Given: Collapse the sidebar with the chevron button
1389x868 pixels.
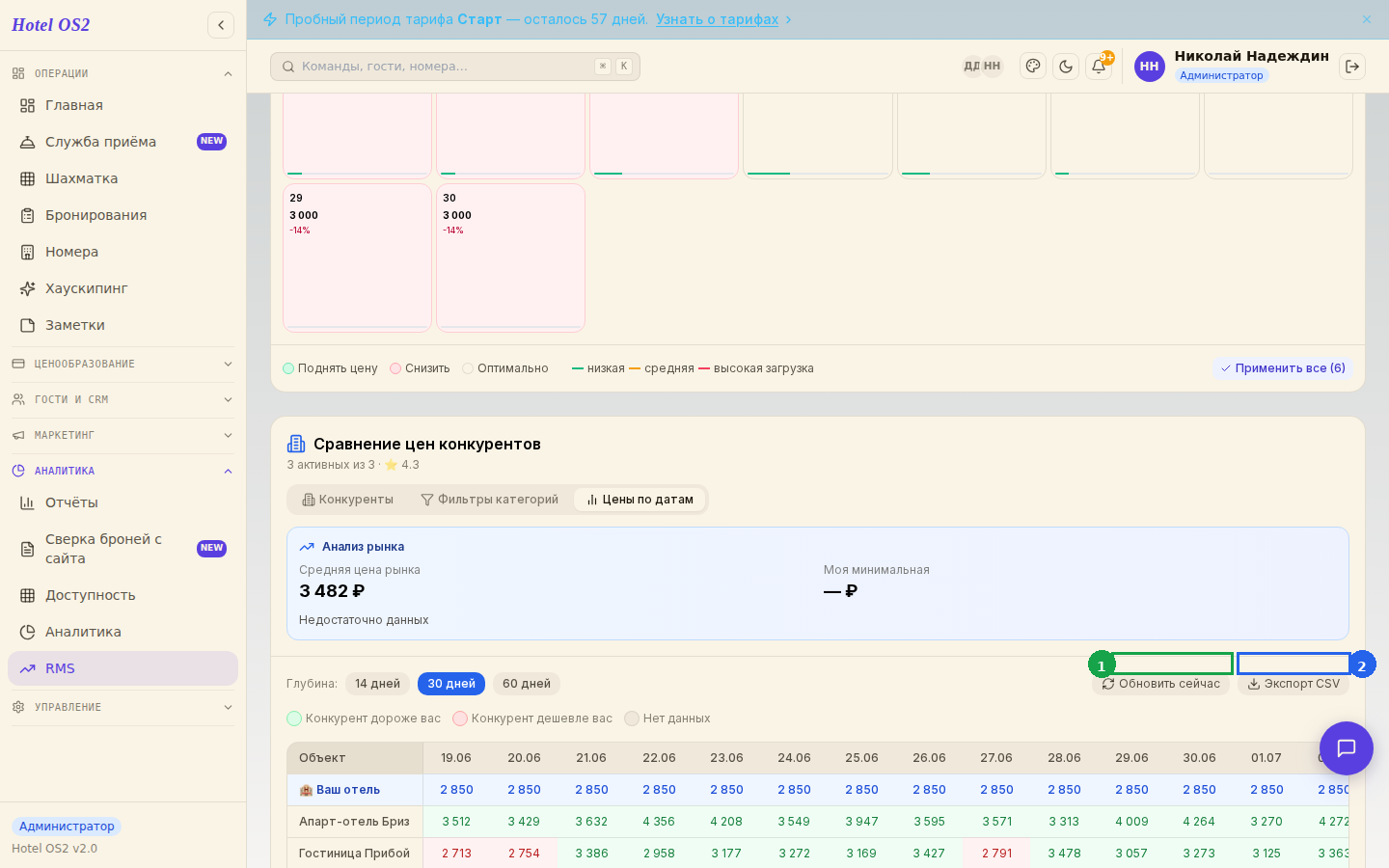Looking at the screenshot, I should (x=221, y=25).
